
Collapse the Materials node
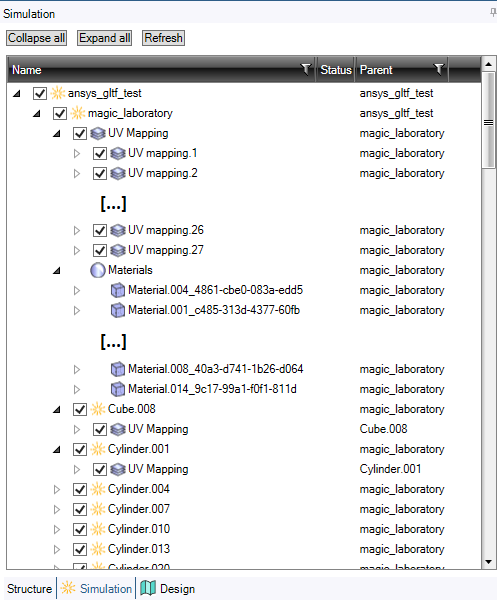click(57, 271)
